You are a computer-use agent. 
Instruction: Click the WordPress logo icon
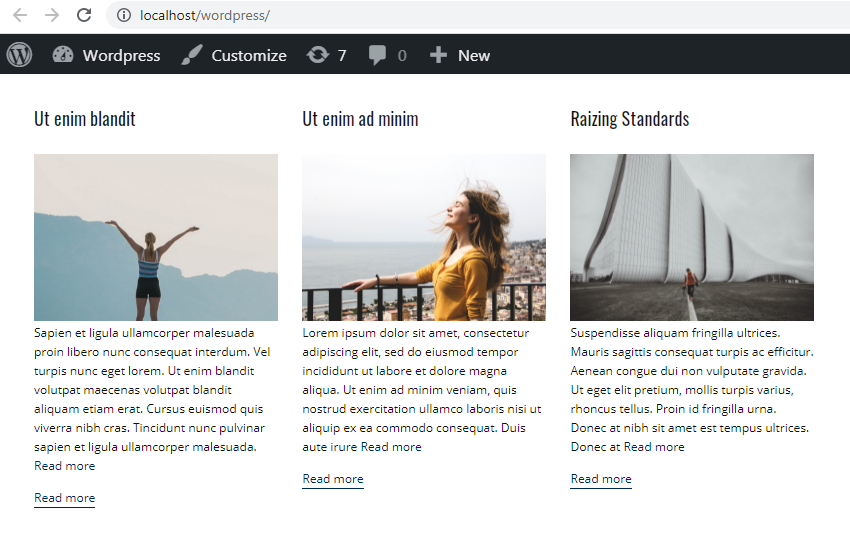(20, 55)
